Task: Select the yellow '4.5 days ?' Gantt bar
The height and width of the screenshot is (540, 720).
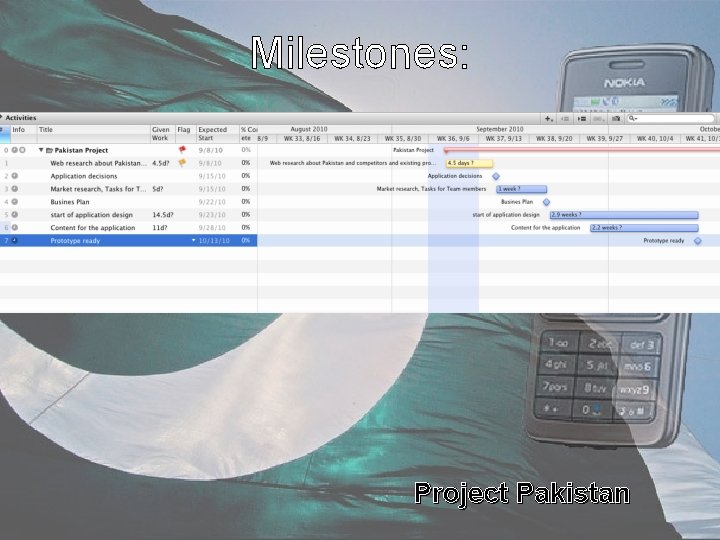Action: click(470, 163)
